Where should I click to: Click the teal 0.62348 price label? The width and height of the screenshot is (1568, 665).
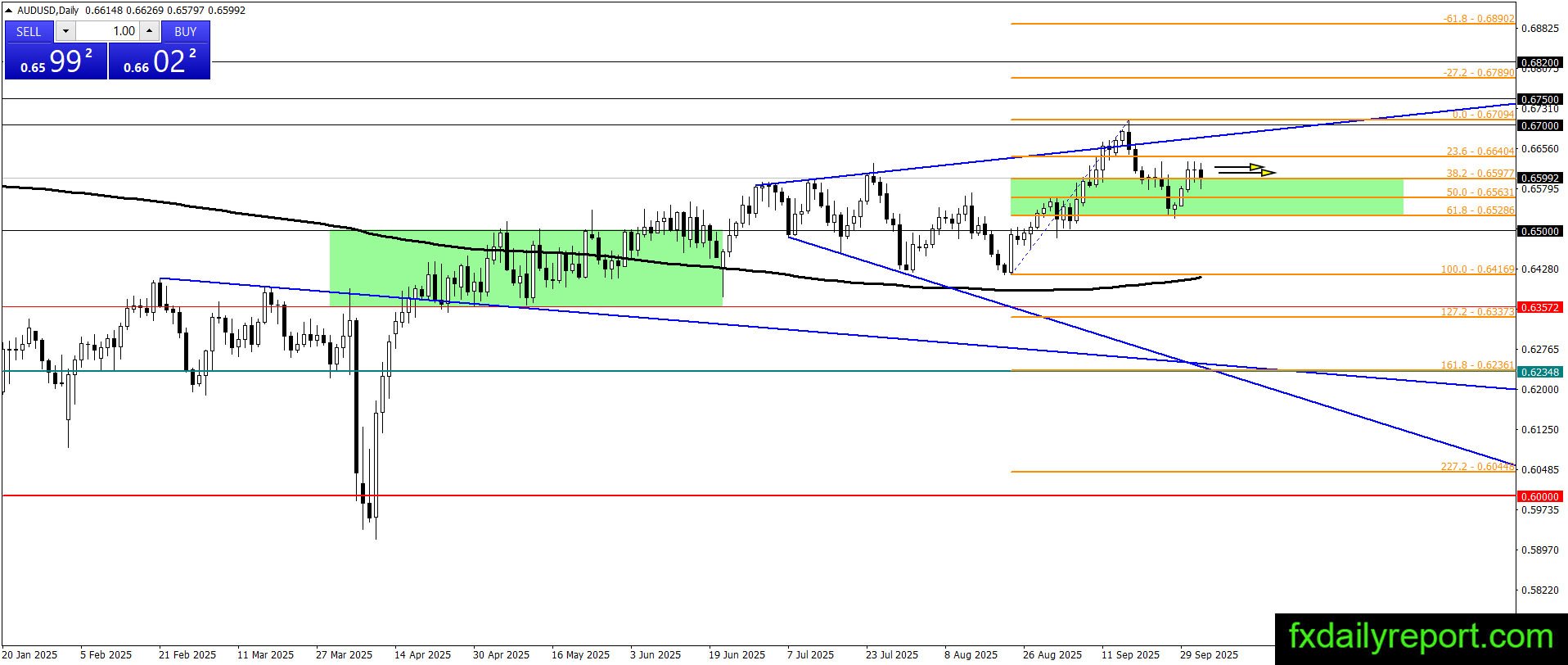tap(1540, 372)
